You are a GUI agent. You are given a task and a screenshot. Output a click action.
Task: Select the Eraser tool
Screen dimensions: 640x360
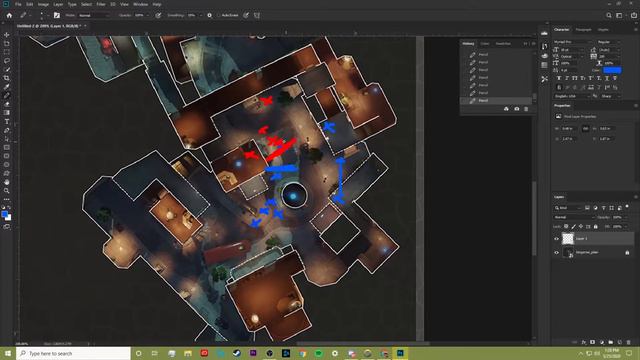(7, 104)
